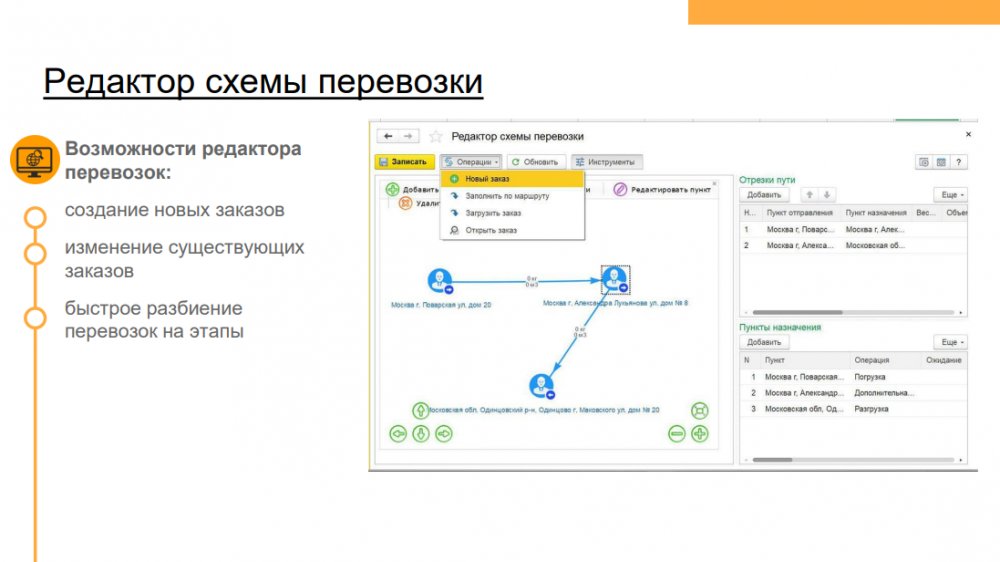Expand the Операции dropdown
1000x562 pixels.
[x=471, y=162]
